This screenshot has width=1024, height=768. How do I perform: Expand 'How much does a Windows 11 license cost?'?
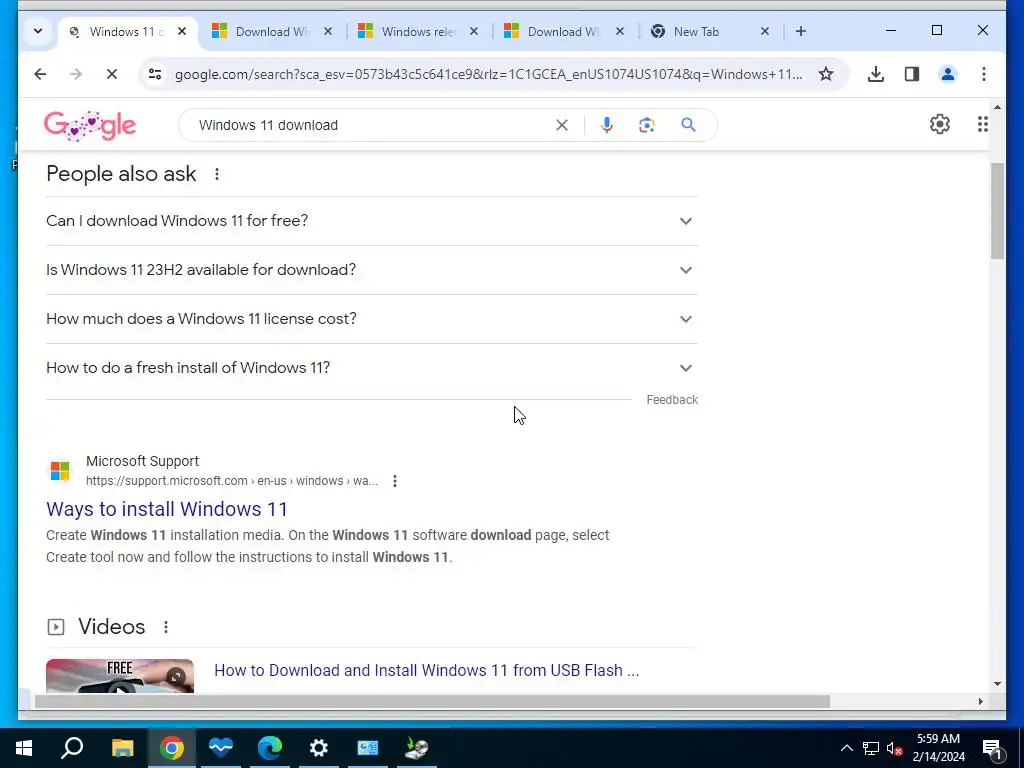pos(372,319)
